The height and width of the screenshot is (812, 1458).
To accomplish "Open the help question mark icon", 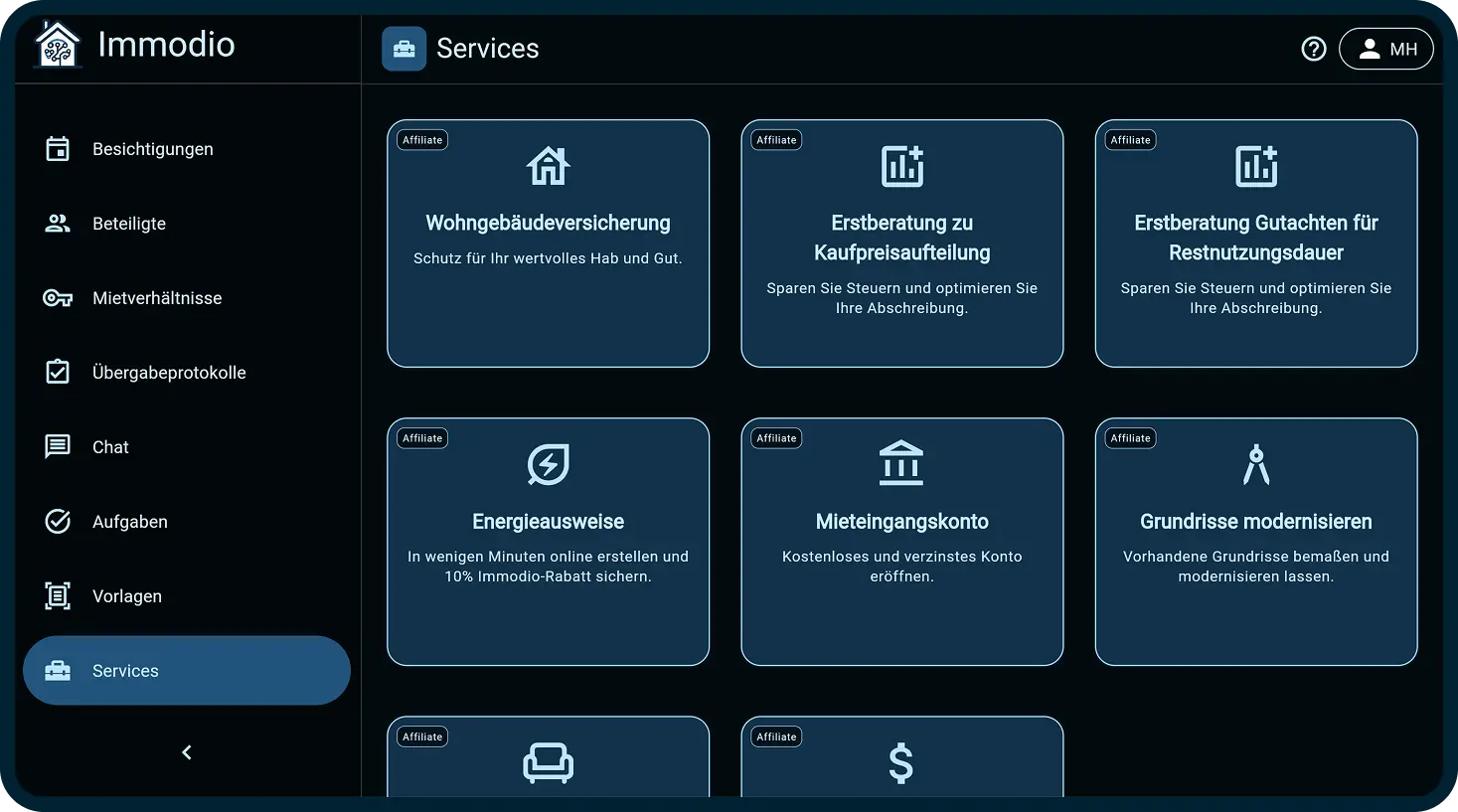I will [1314, 49].
